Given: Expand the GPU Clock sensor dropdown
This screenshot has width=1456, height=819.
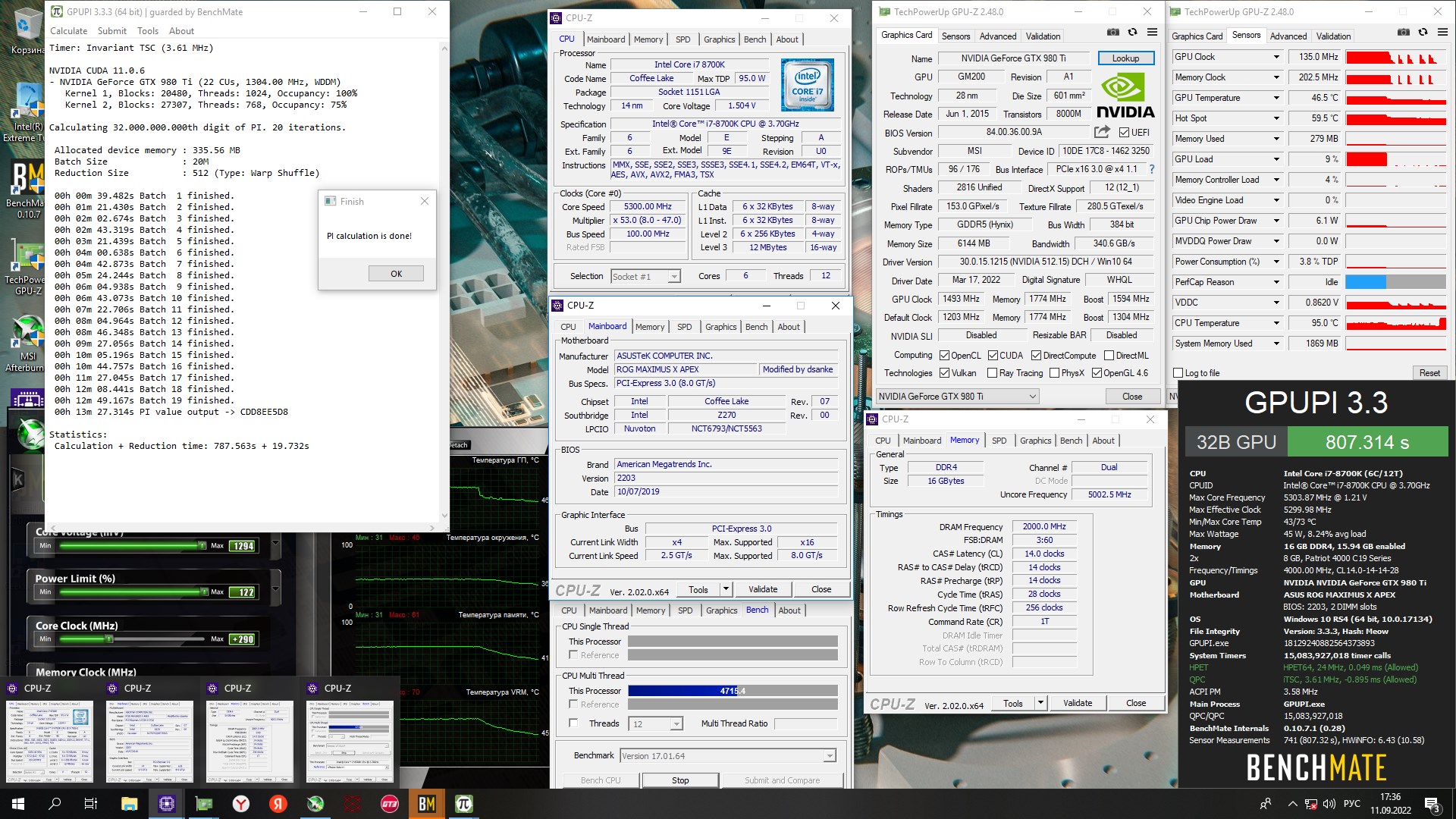Looking at the screenshot, I should 1276,57.
